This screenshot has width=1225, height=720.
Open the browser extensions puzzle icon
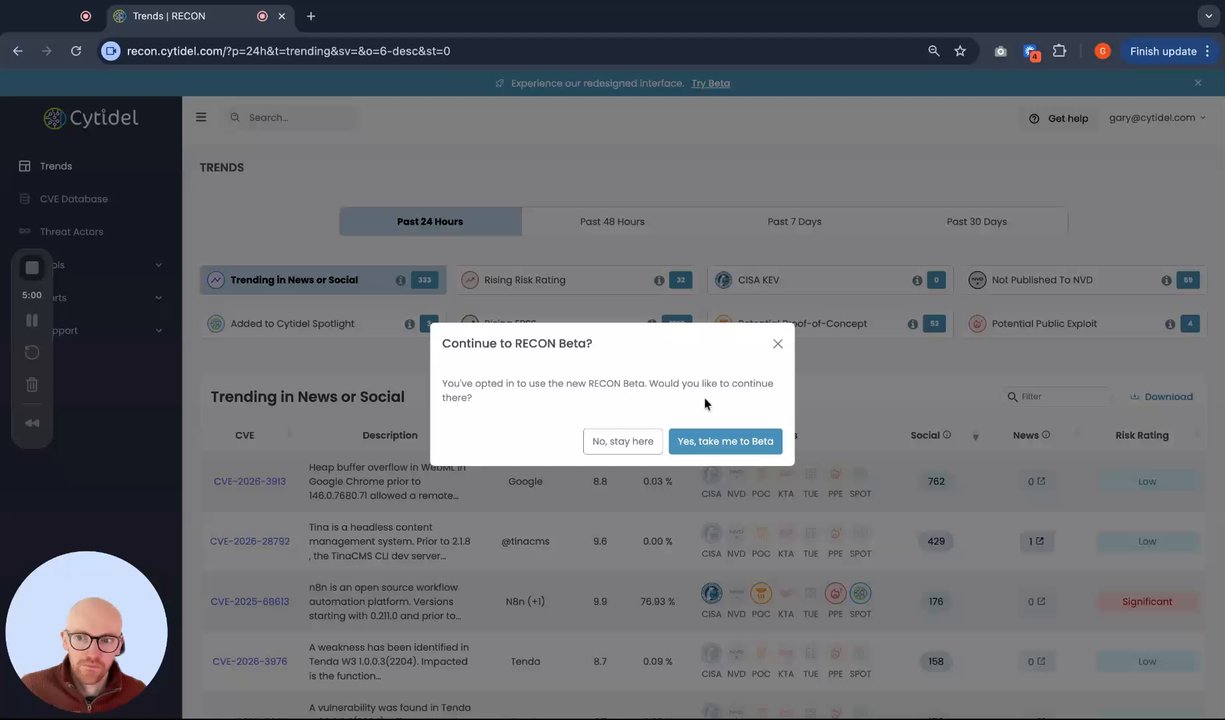(1060, 51)
